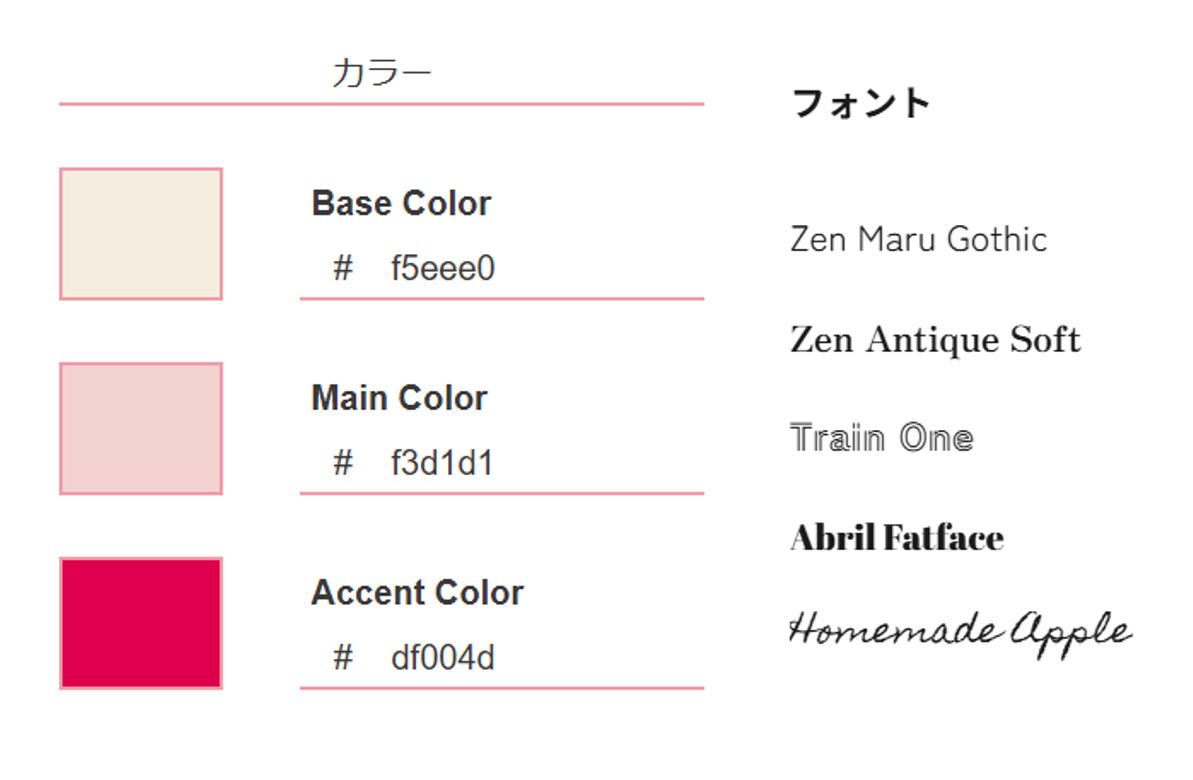The image size is (1193, 780).
Task: Click the df004d hex code value
Action: click(x=442, y=658)
